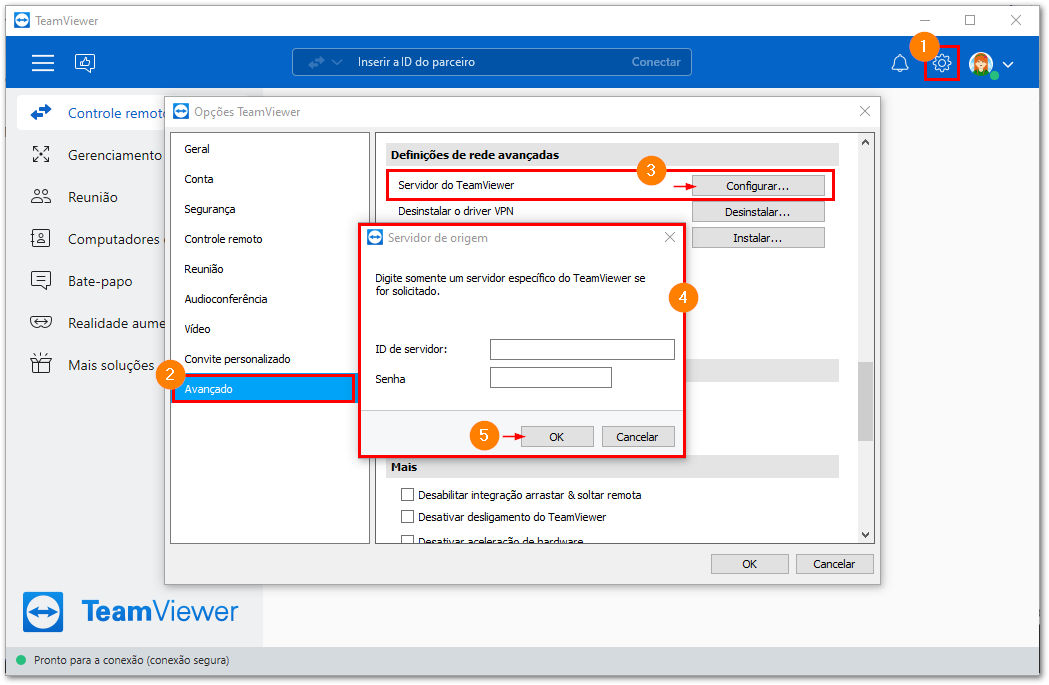Click the Senha input field
The width and height of the screenshot is (1049, 685).
[x=551, y=377]
